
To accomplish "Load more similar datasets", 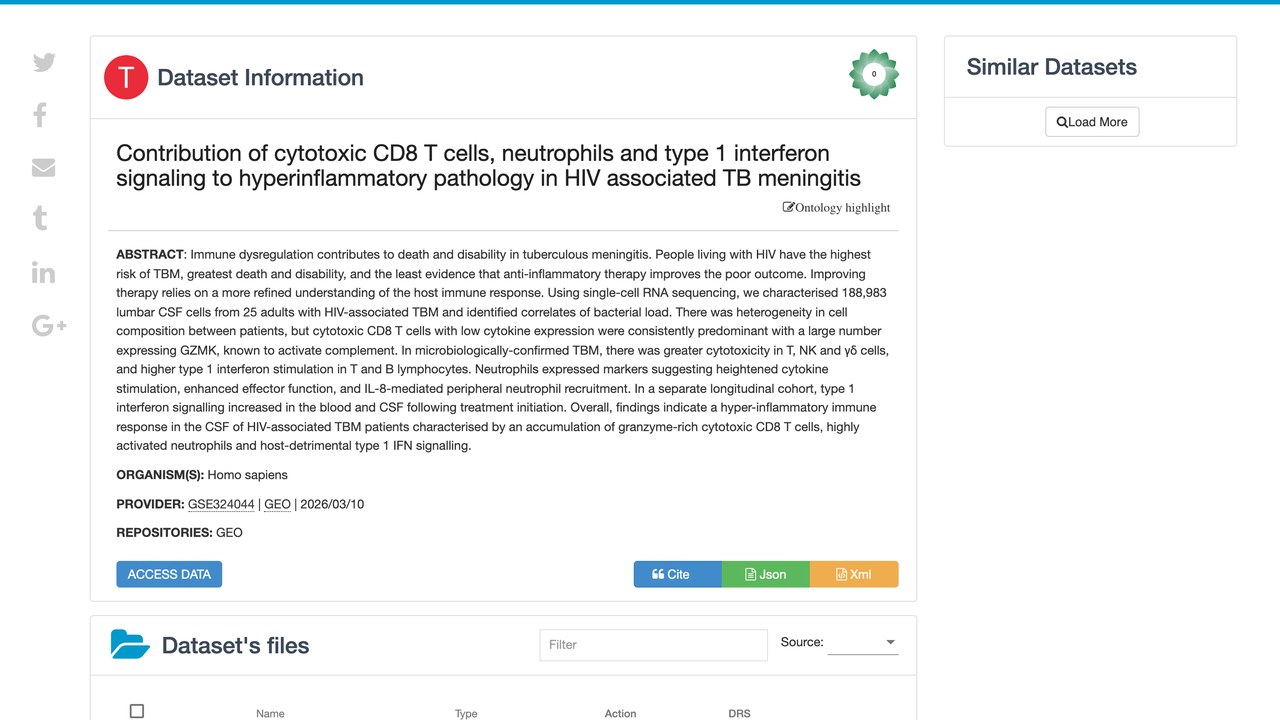I will click(x=1092, y=122).
